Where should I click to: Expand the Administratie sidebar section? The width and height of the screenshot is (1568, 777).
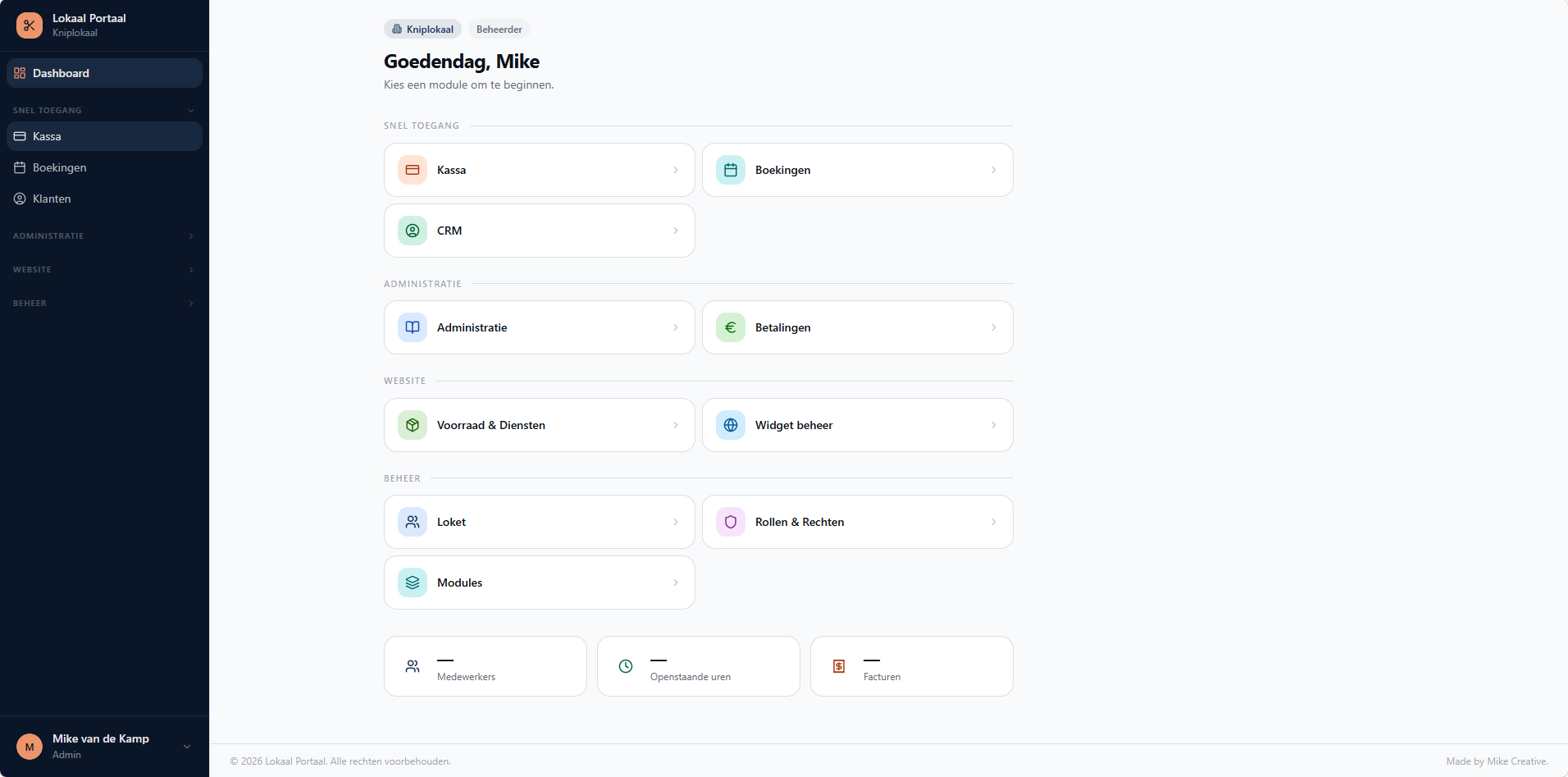(x=104, y=236)
